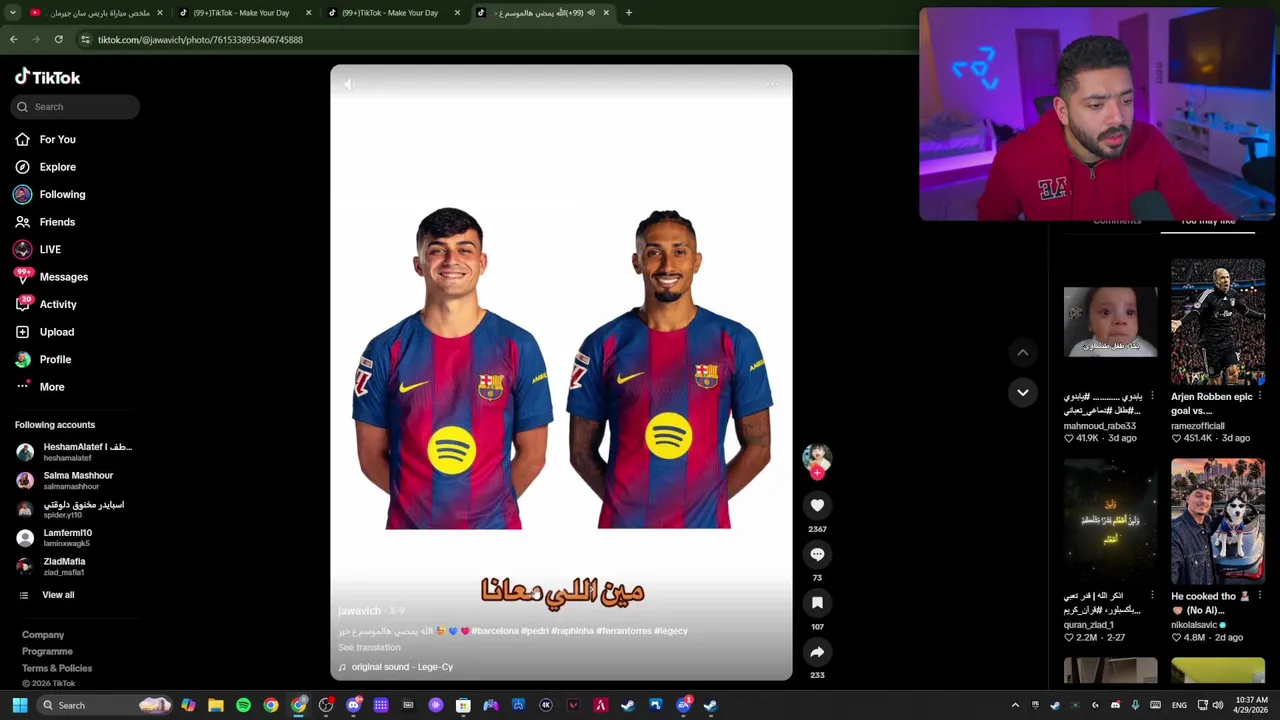
Task: Reload the TikTok page
Action: (58, 40)
